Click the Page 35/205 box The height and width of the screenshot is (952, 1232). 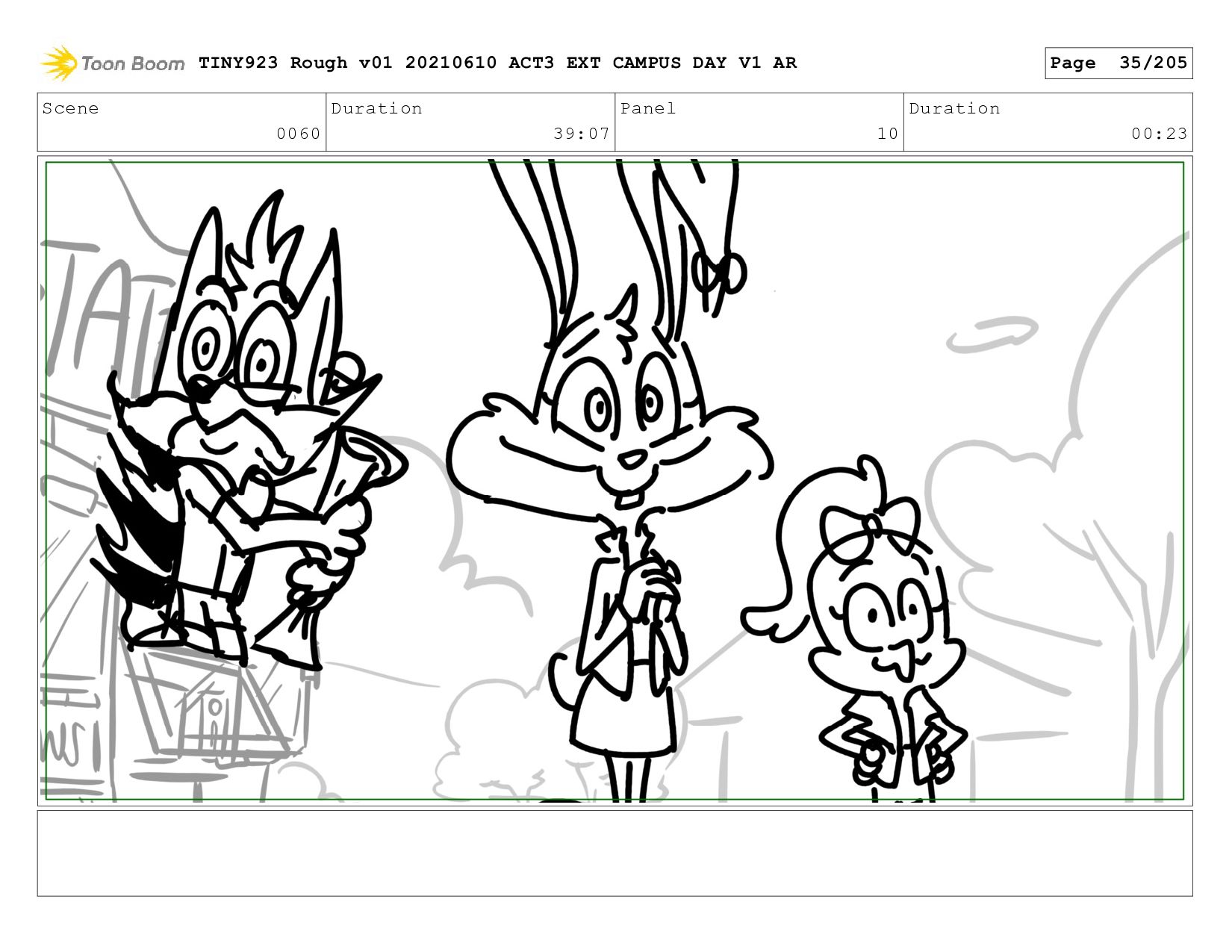tap(1119, 63)
